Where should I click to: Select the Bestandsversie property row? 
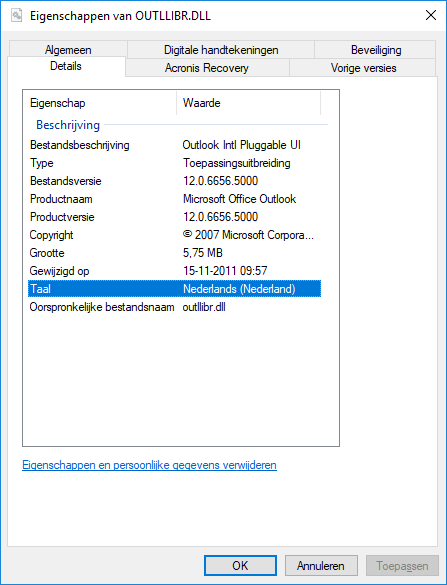175,181
